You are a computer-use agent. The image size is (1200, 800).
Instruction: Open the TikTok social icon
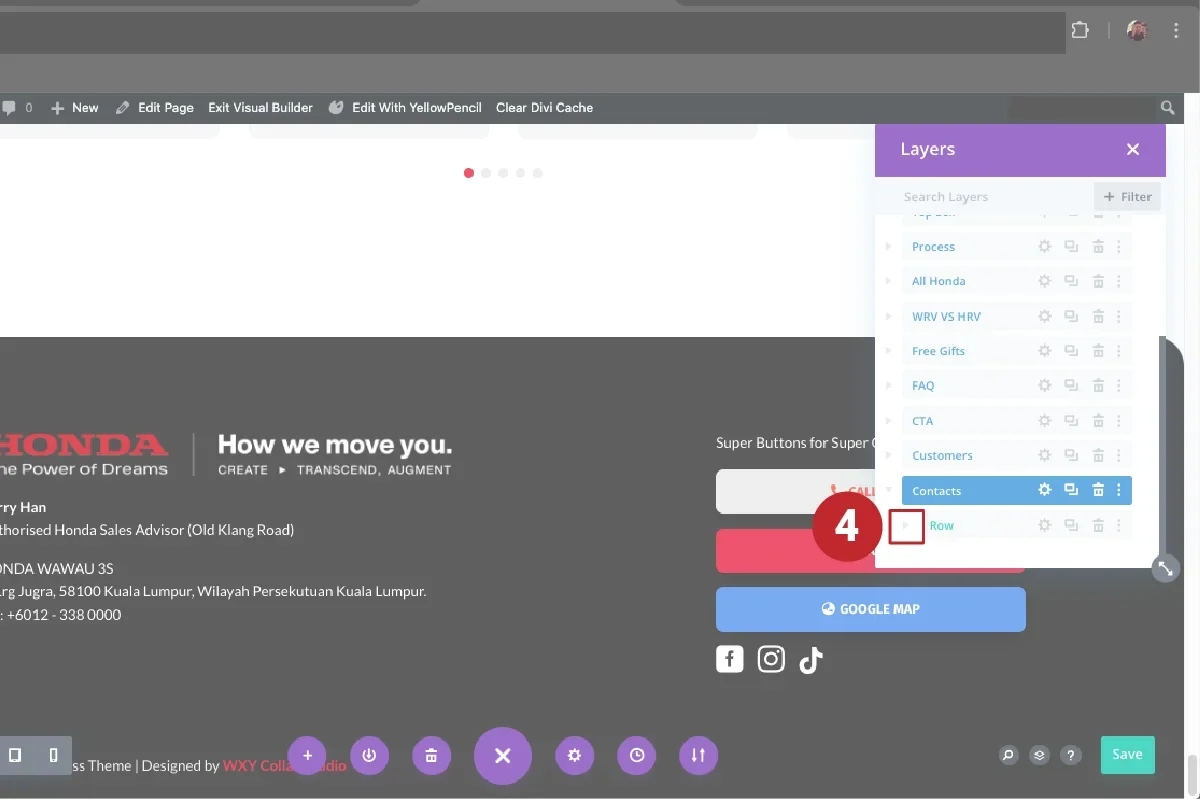pos(810,659)
